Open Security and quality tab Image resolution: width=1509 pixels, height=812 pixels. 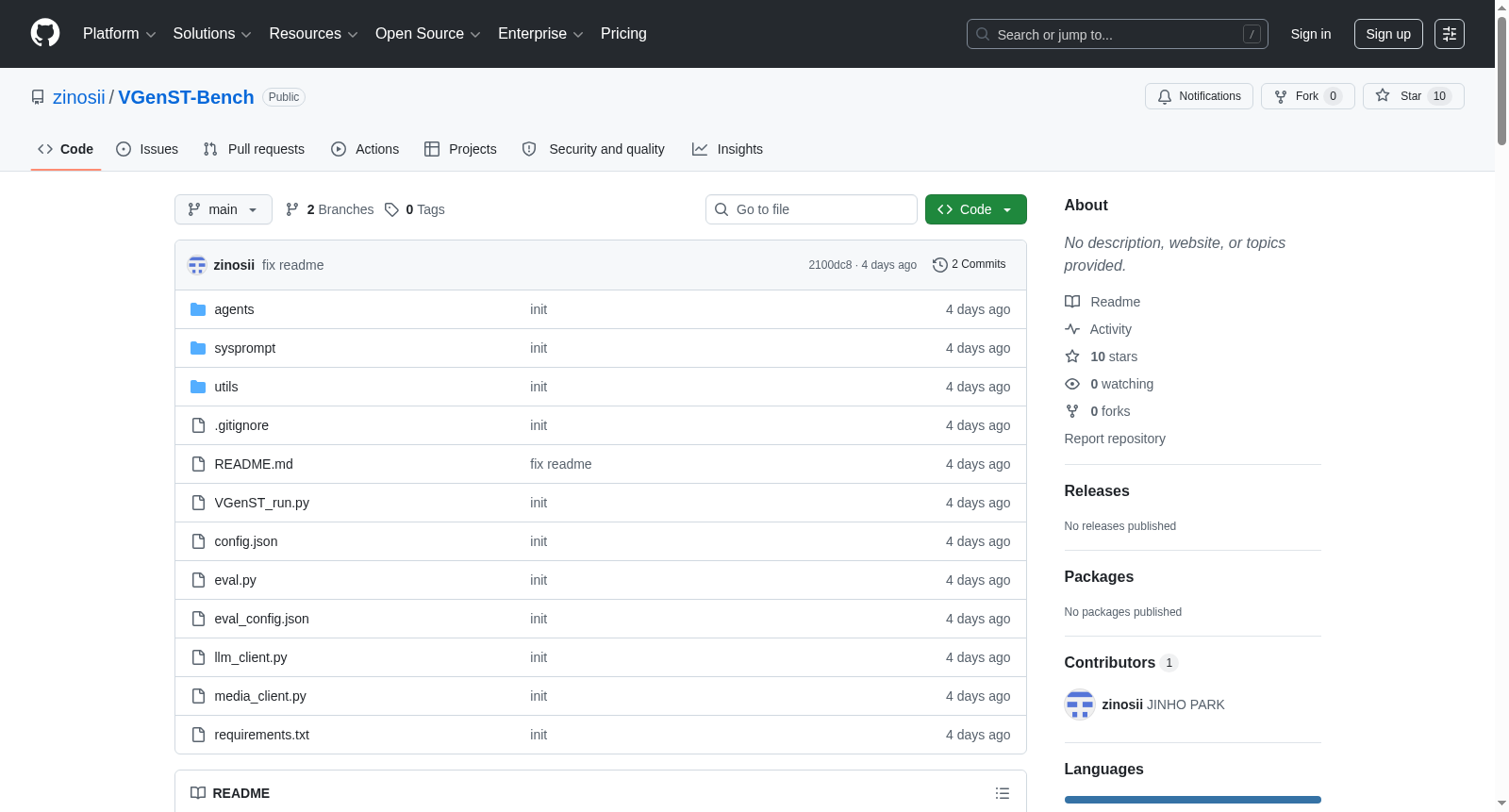tap(593, 149)
